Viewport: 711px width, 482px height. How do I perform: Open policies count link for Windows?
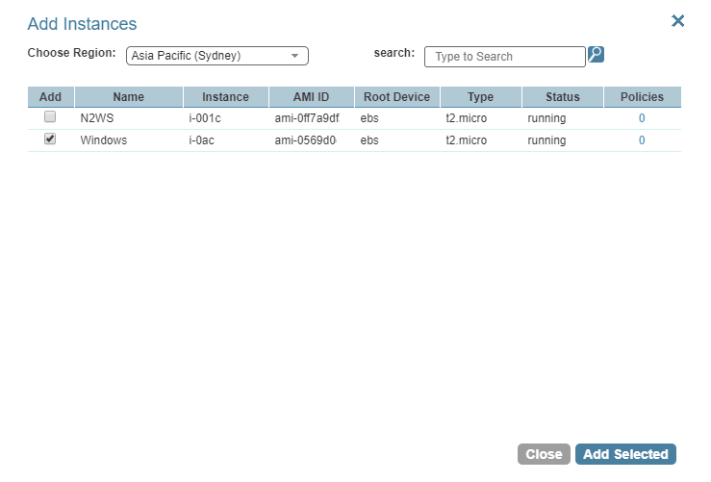click(x=642, y=141)
